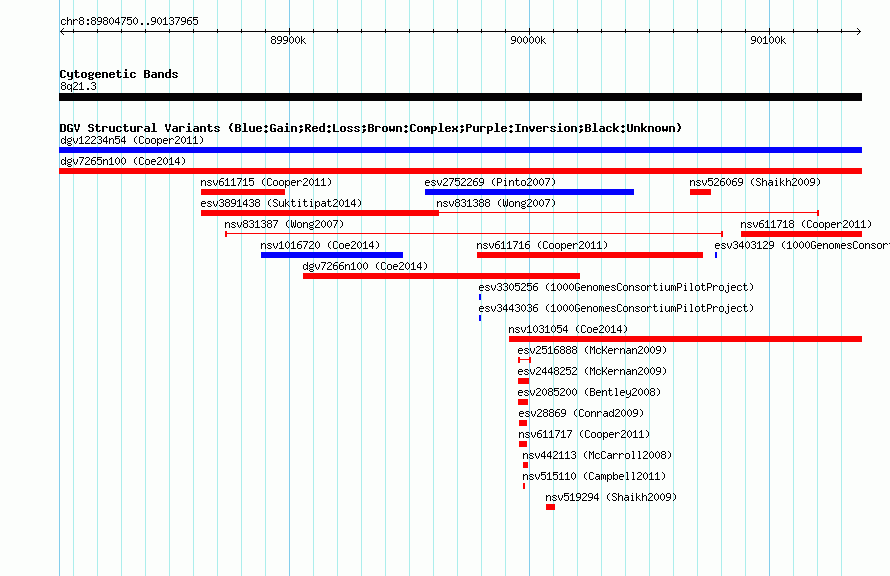The width and height of the screenshot is (890, 576).
Task: Click nsv831388 (Wong2007) label
Action: coord(496,203)
